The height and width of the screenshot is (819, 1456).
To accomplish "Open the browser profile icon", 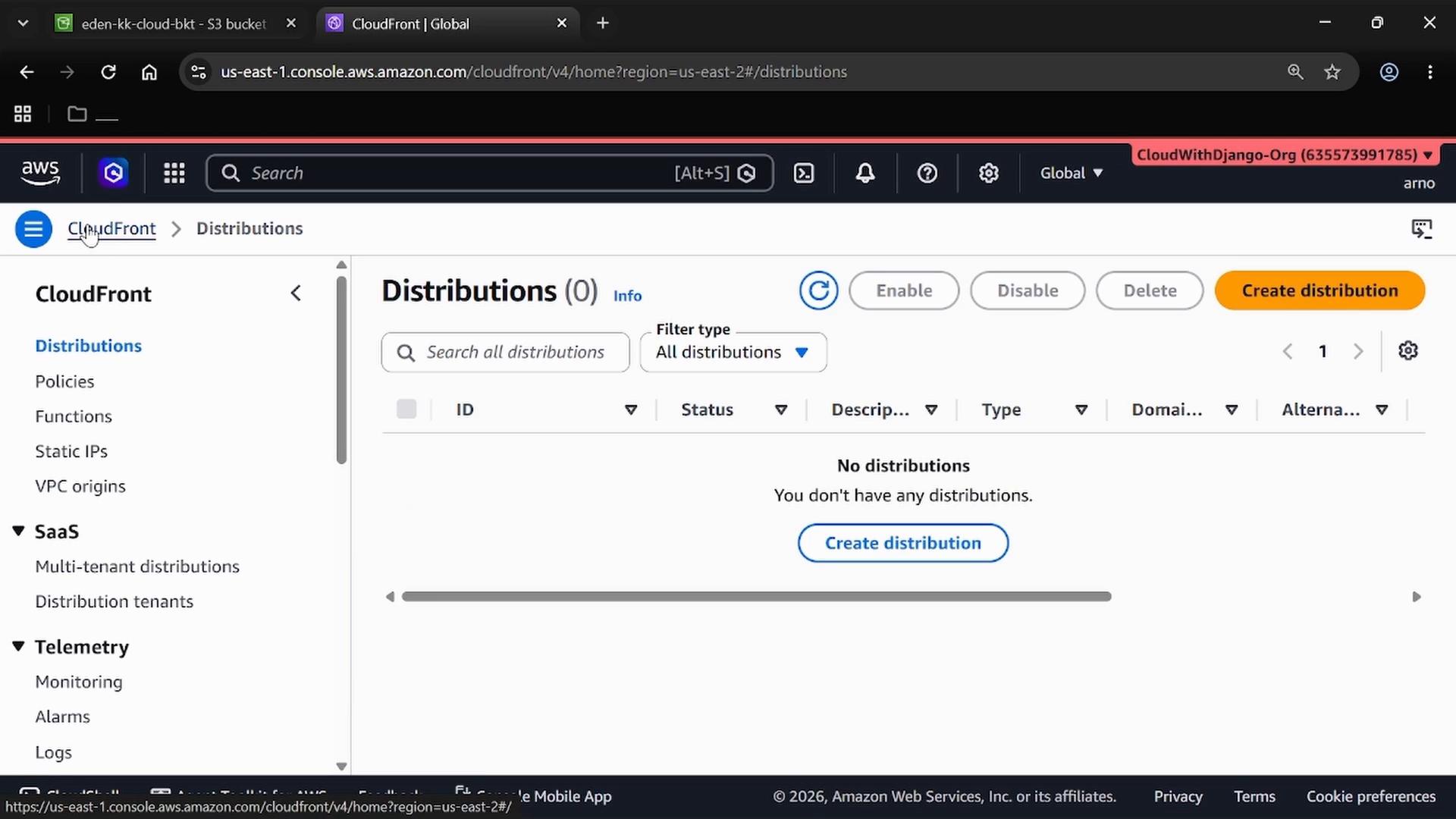I will pyautogui.click(x=1389, y=72).
